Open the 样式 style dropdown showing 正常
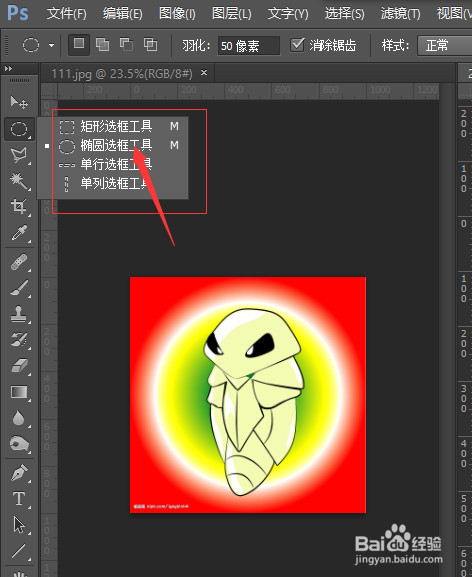The width and height of the screenshot is (472, 577). pyautogui.click(x=444, y=46)
